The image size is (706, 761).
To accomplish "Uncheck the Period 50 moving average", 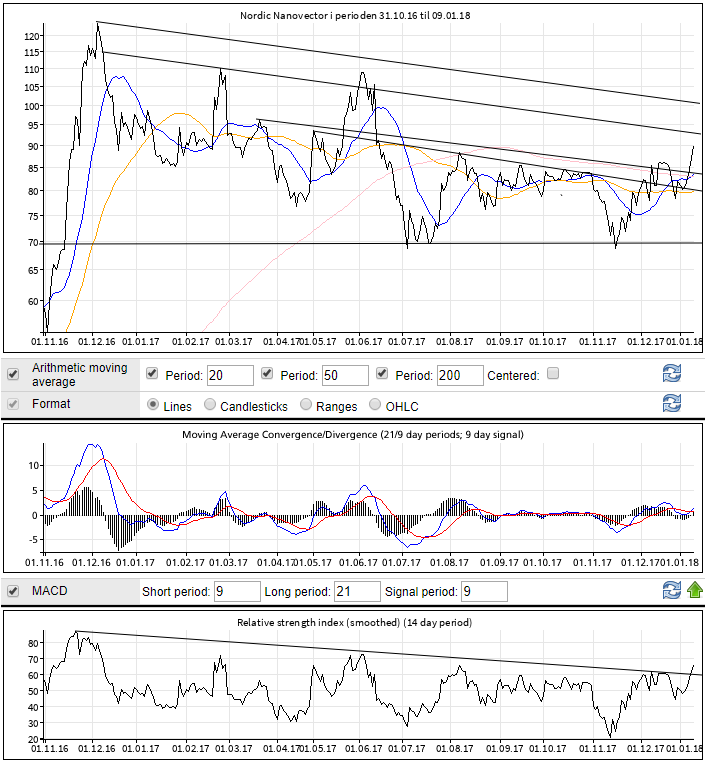I will 267,373.
